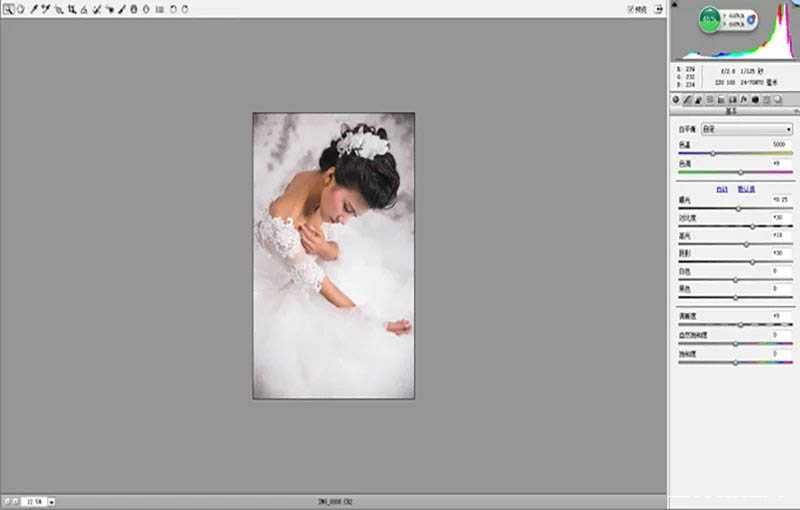Switch to the Tone Curve panel tab
800x510 pixels.
(x=687, y=99)
